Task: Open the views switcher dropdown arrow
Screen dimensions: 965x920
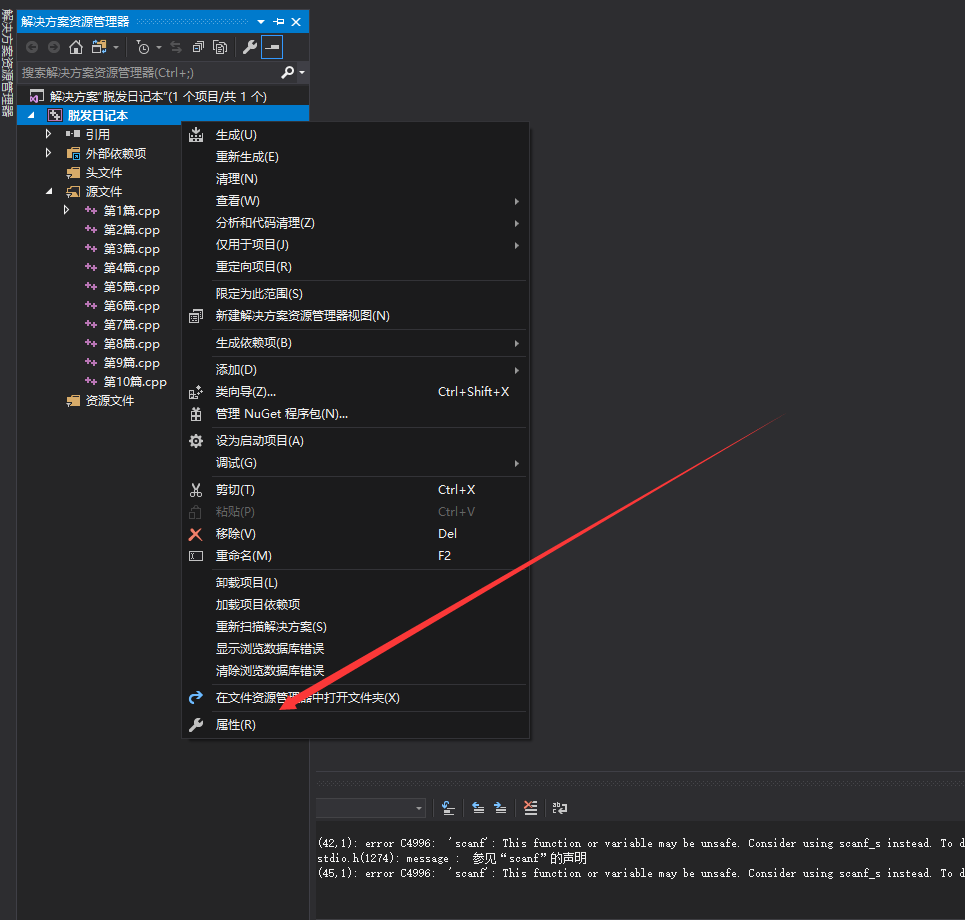Action: (116, 47)
